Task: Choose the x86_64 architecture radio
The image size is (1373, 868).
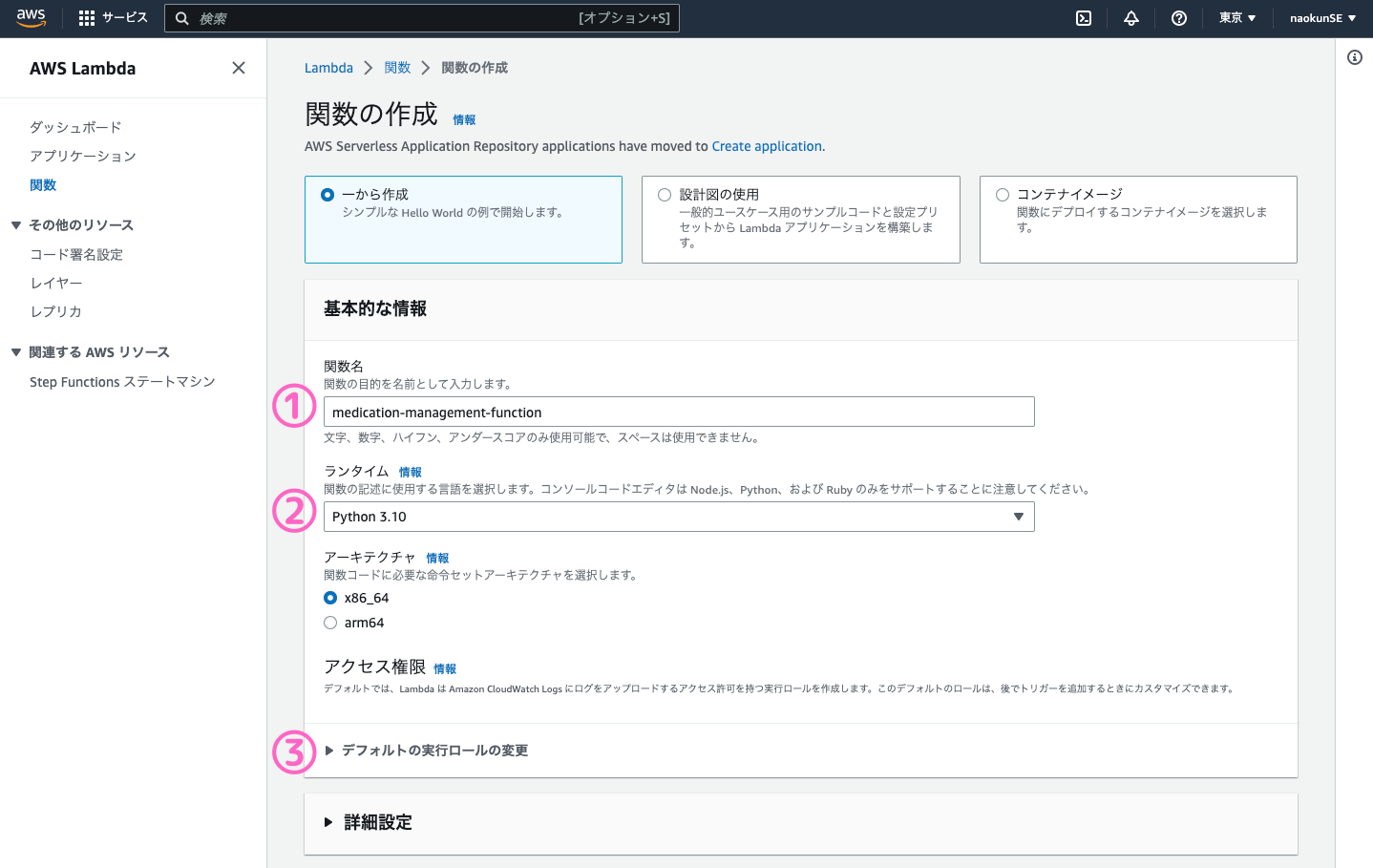Action: click(330, 598)
